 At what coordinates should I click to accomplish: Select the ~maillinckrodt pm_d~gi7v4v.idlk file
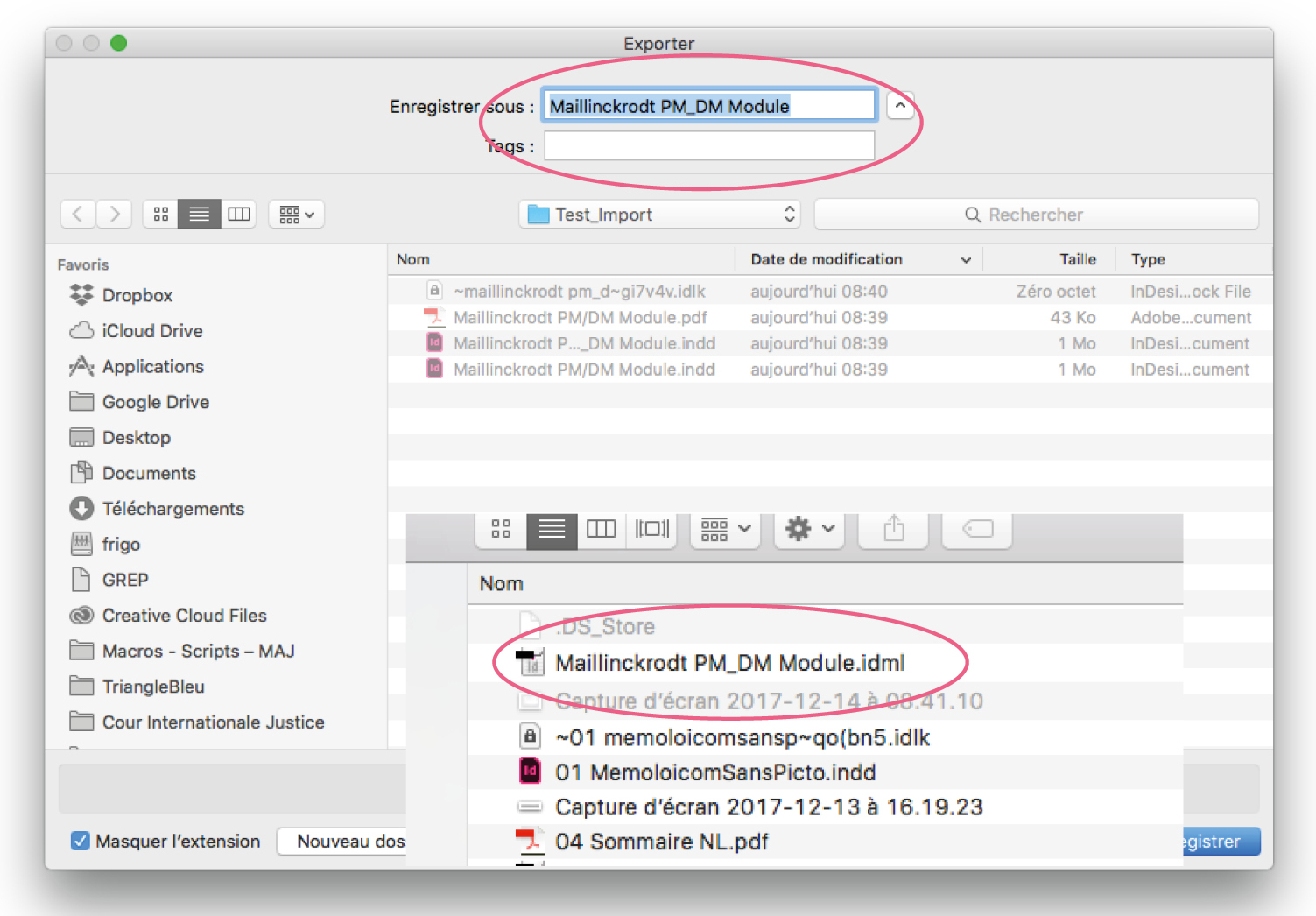830,292
